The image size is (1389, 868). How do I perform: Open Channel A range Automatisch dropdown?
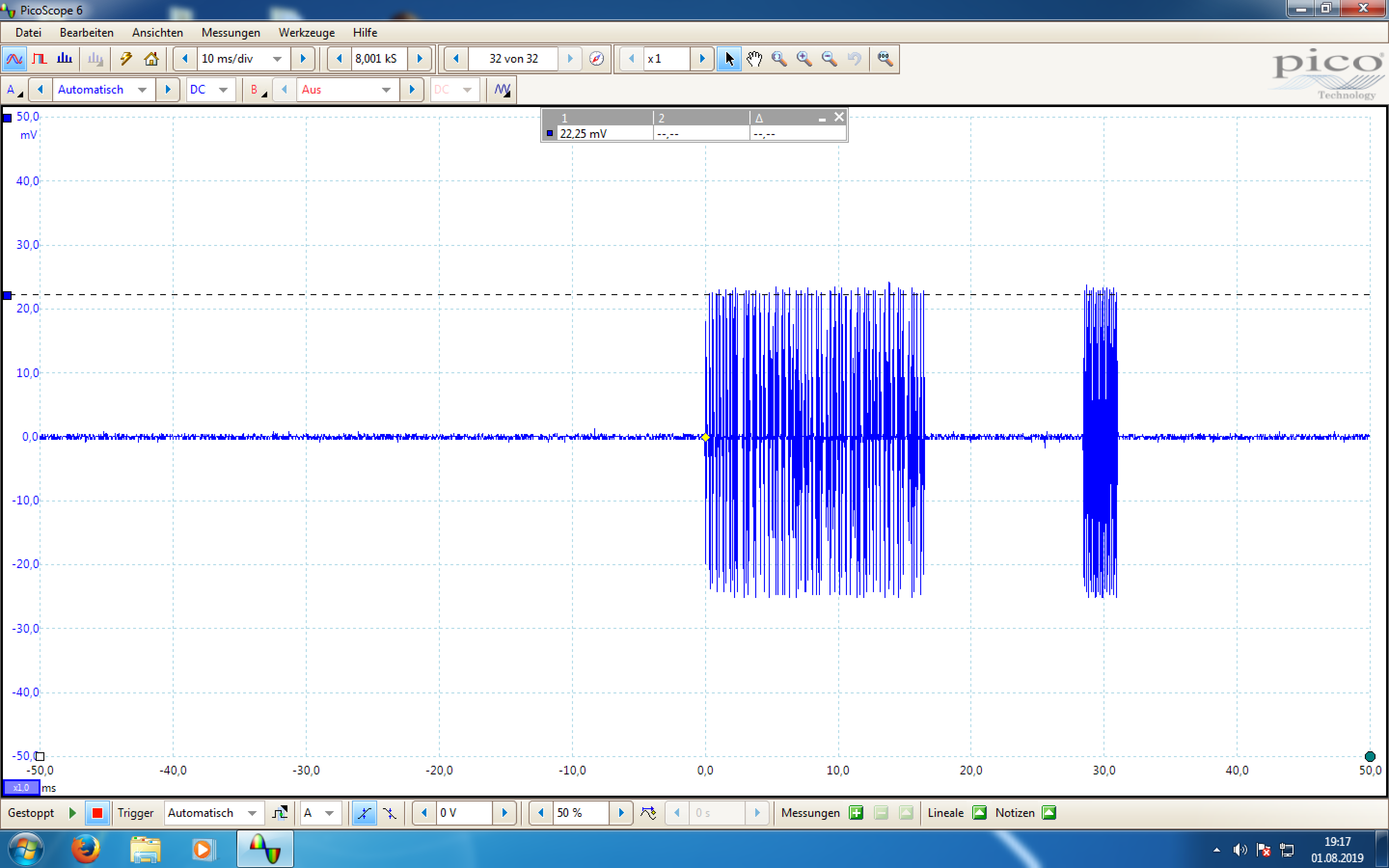tap(142, 90)
